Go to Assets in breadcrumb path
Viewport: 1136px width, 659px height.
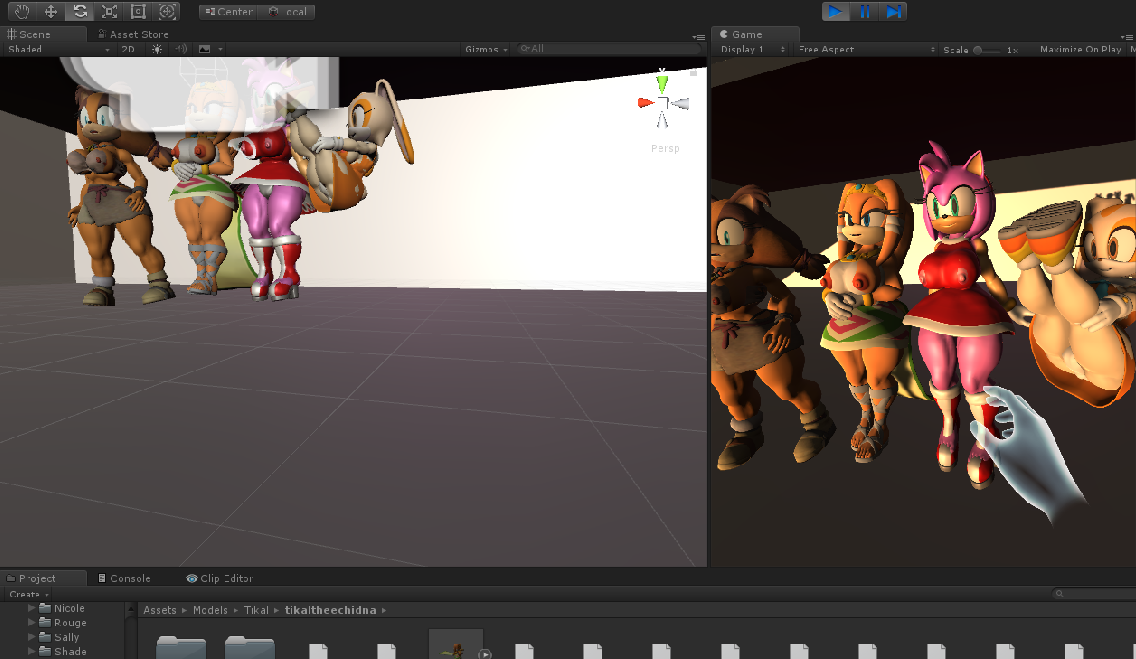[159, 610]
